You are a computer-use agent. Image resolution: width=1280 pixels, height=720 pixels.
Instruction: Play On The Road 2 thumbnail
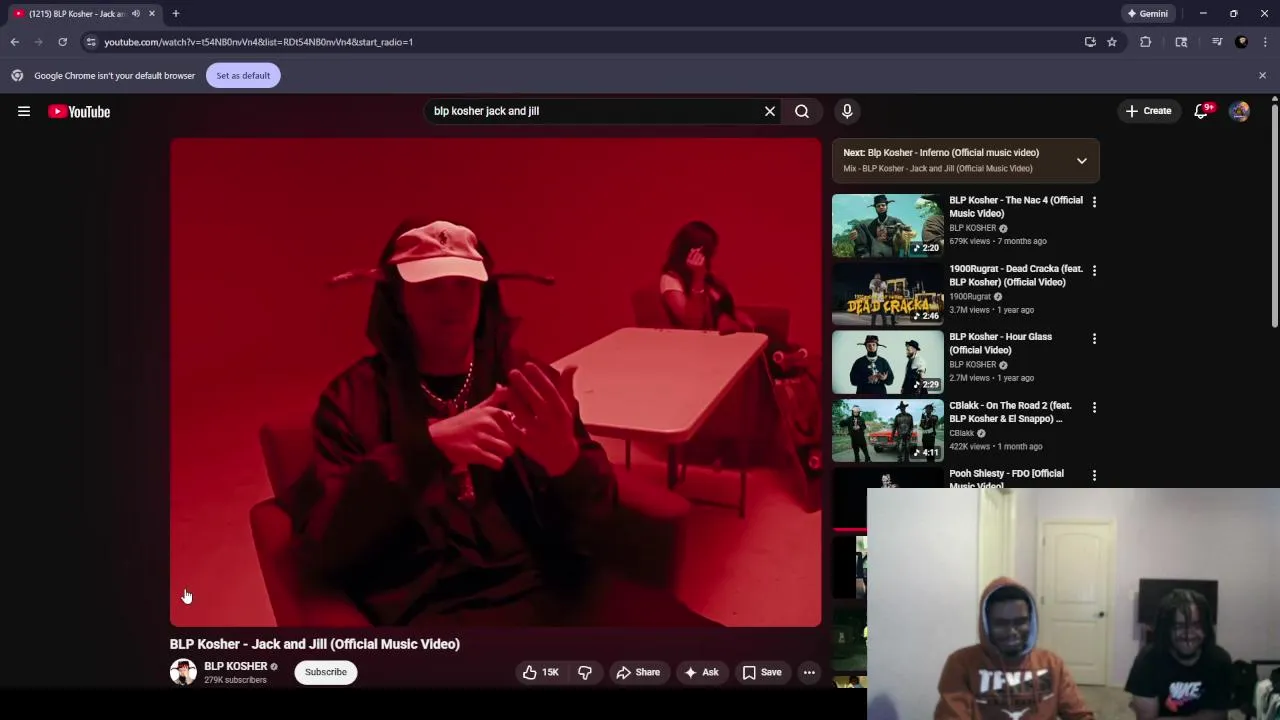coord(887,431)
